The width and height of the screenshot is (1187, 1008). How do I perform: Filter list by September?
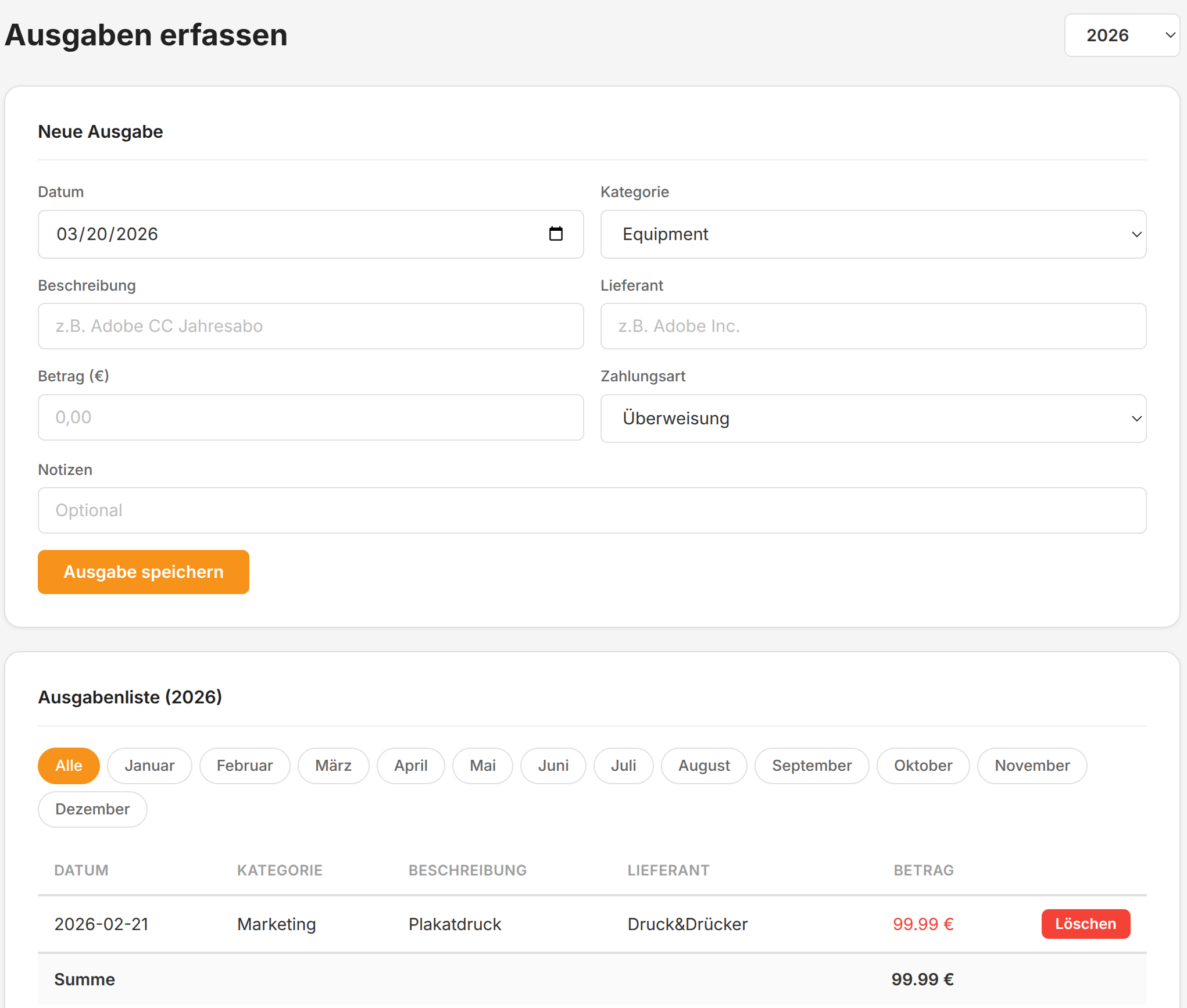coord(811,766)
